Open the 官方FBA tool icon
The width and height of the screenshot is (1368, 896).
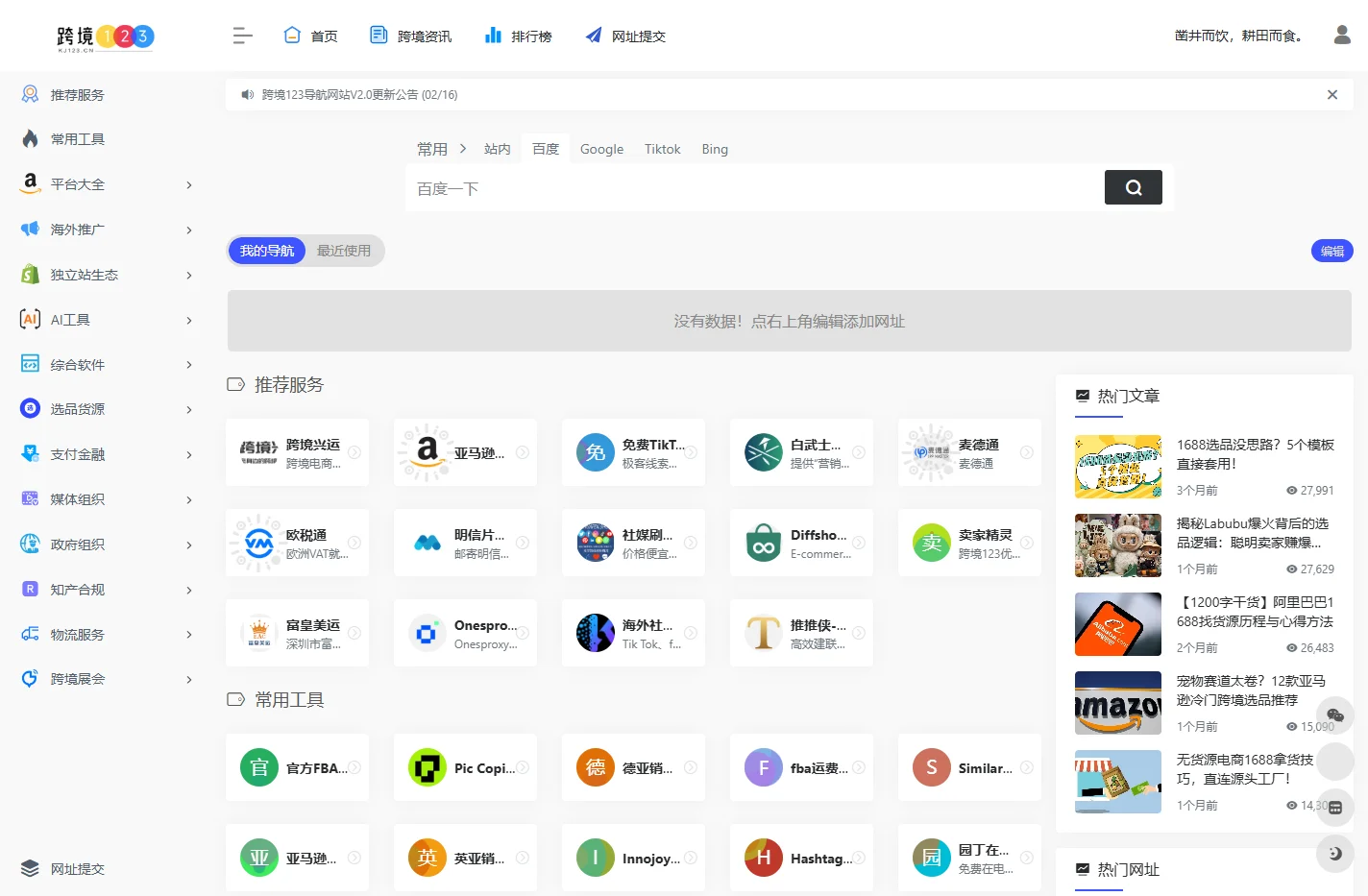(259, 767)
